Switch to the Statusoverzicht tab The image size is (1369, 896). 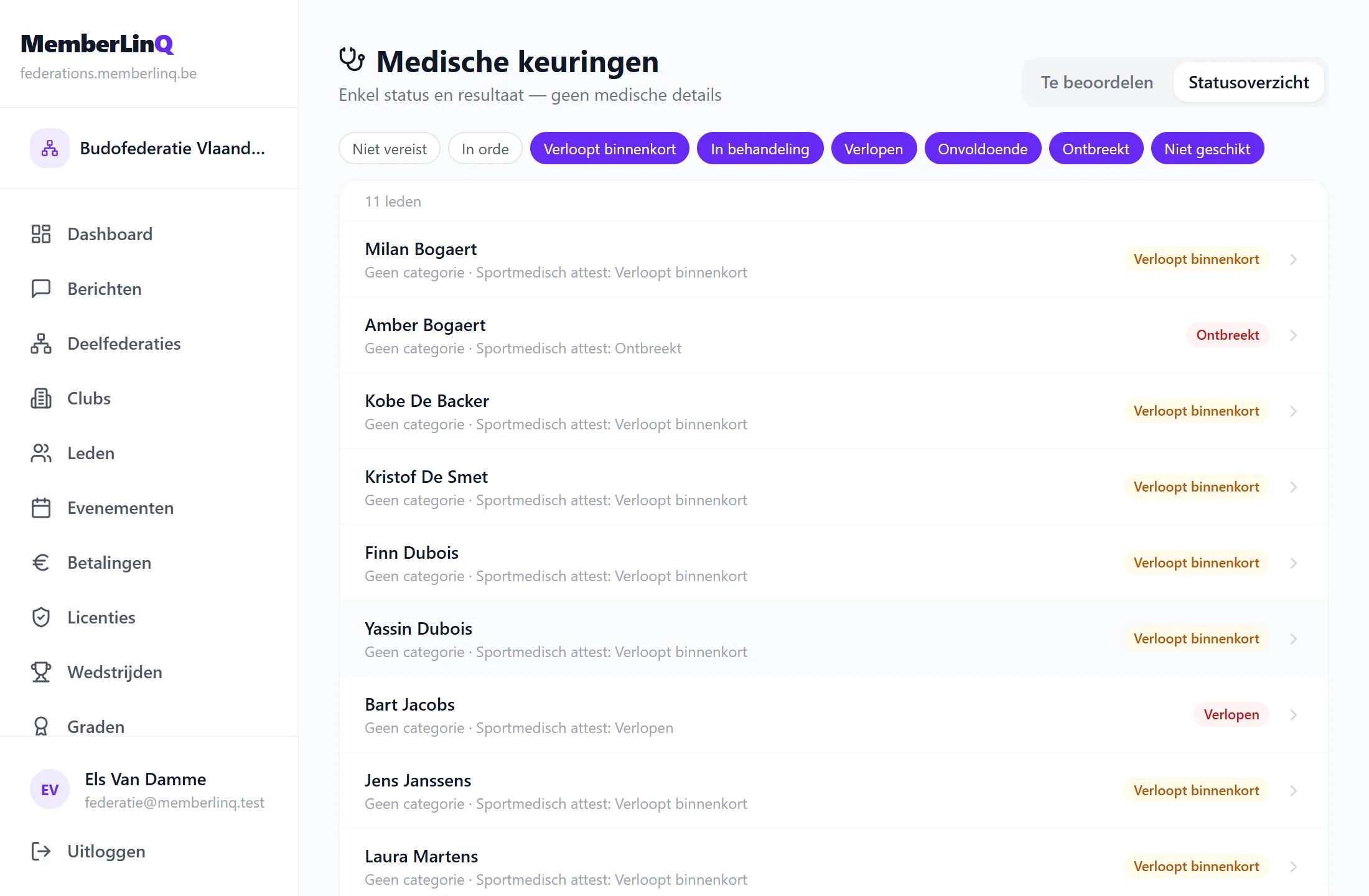pyautogui.click(x=1248, y=82)
